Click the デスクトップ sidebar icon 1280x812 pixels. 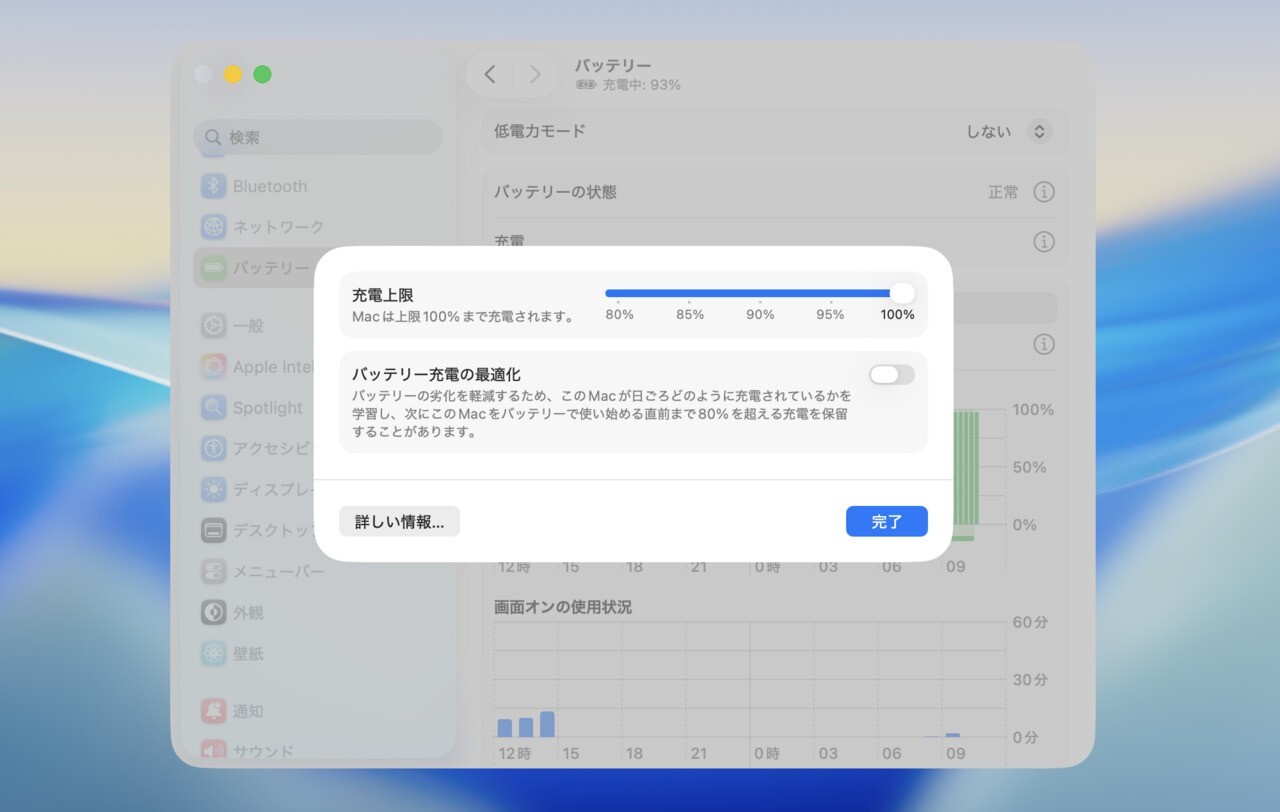pos(213,531)
